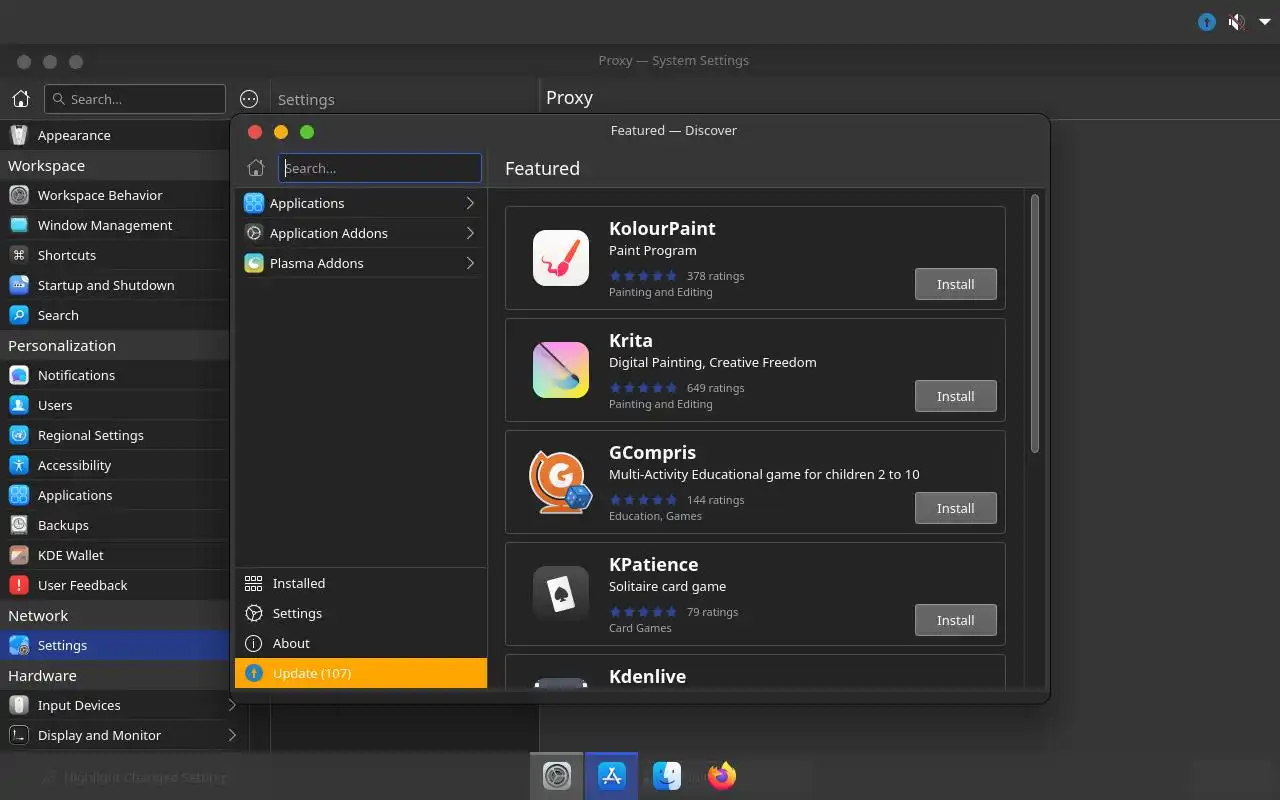Click the KPatience title text
This screenshot has height=800, width=1280.
[654, 564]
